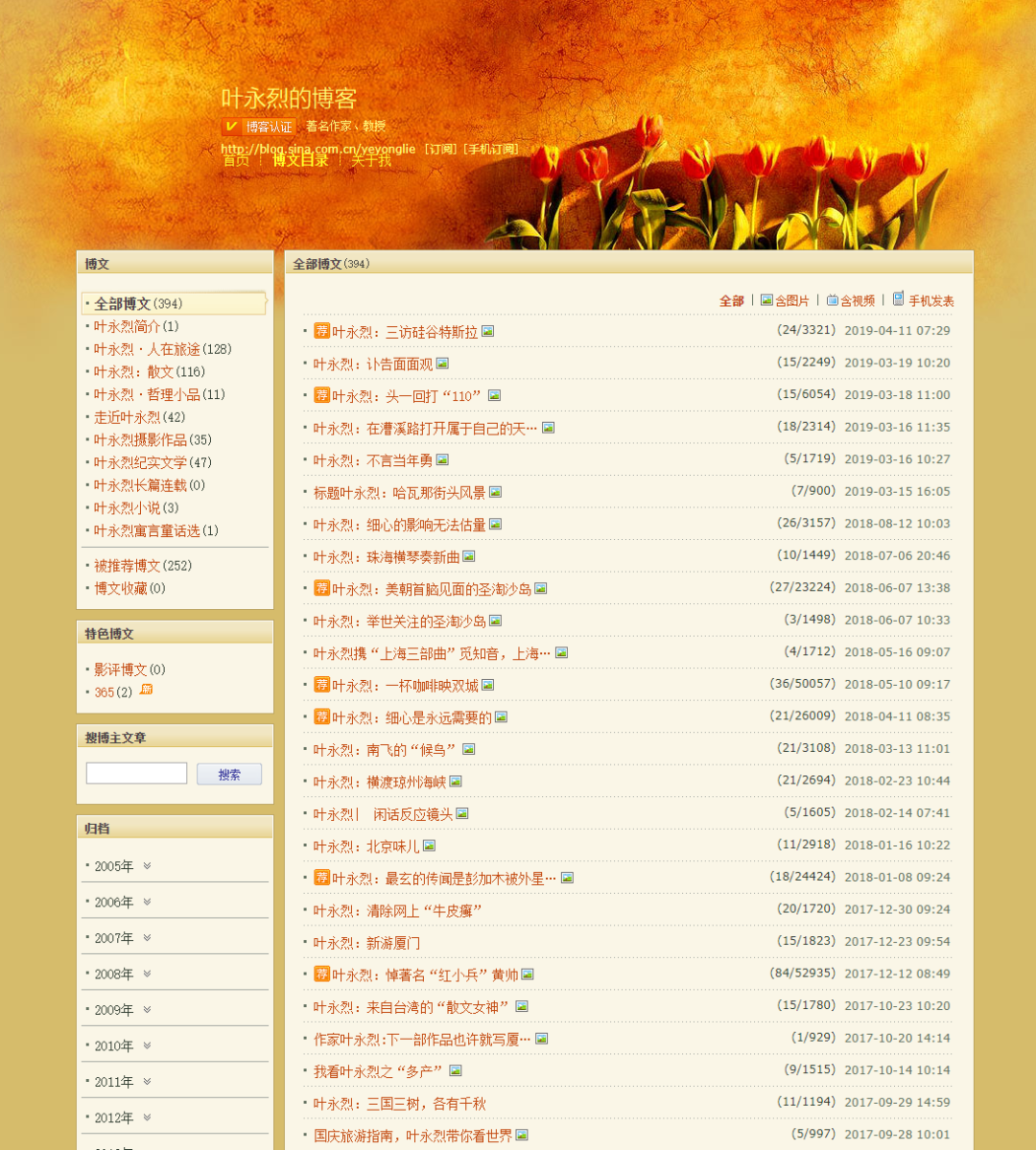Click the orange V blogger verification badge
The width and height of the screenshot is (1036, 1150).
(228, 125)
